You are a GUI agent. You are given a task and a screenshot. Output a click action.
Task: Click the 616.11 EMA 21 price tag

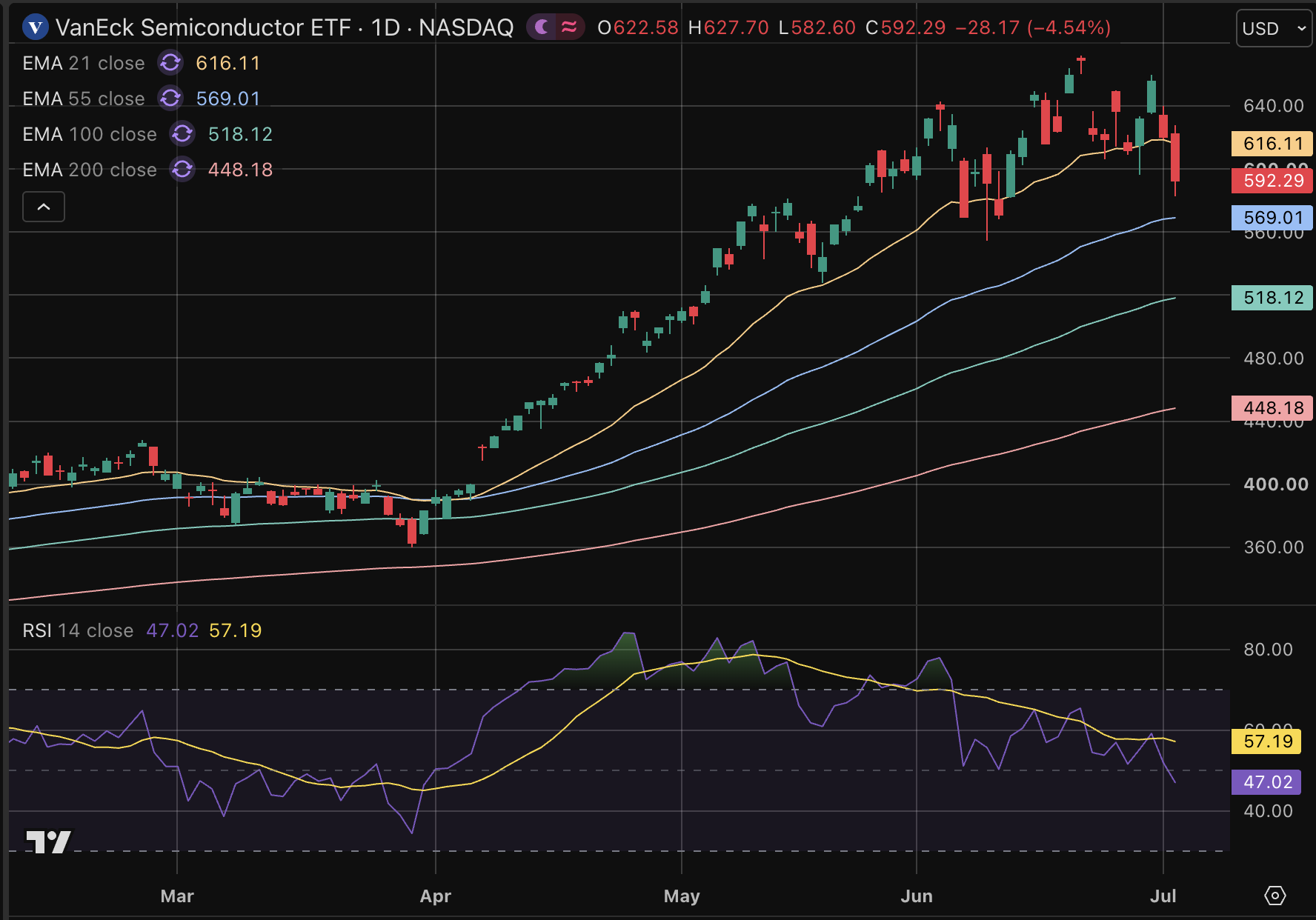pos(1272,144)
